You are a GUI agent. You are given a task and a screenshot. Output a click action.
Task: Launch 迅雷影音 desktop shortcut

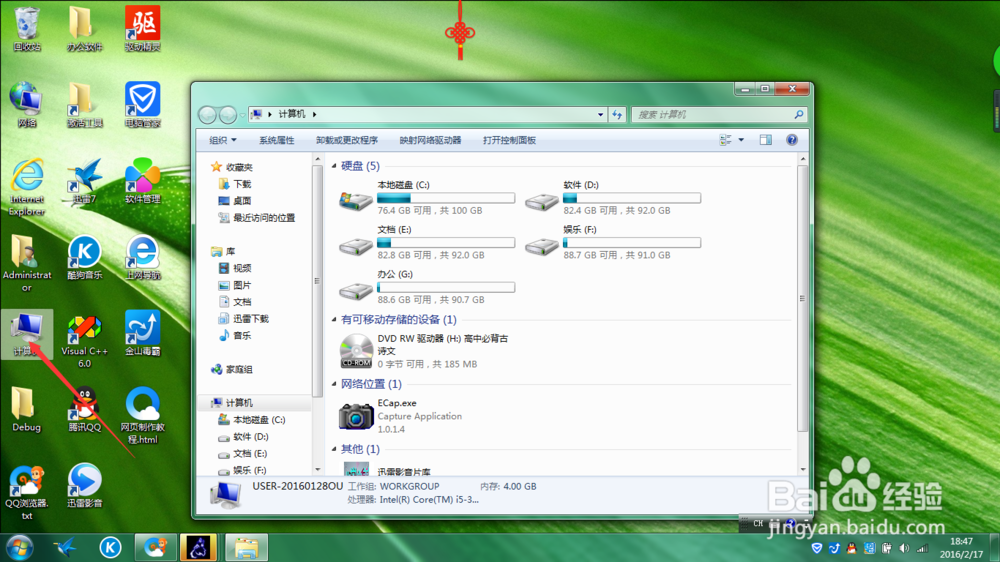tap(84, 485)
